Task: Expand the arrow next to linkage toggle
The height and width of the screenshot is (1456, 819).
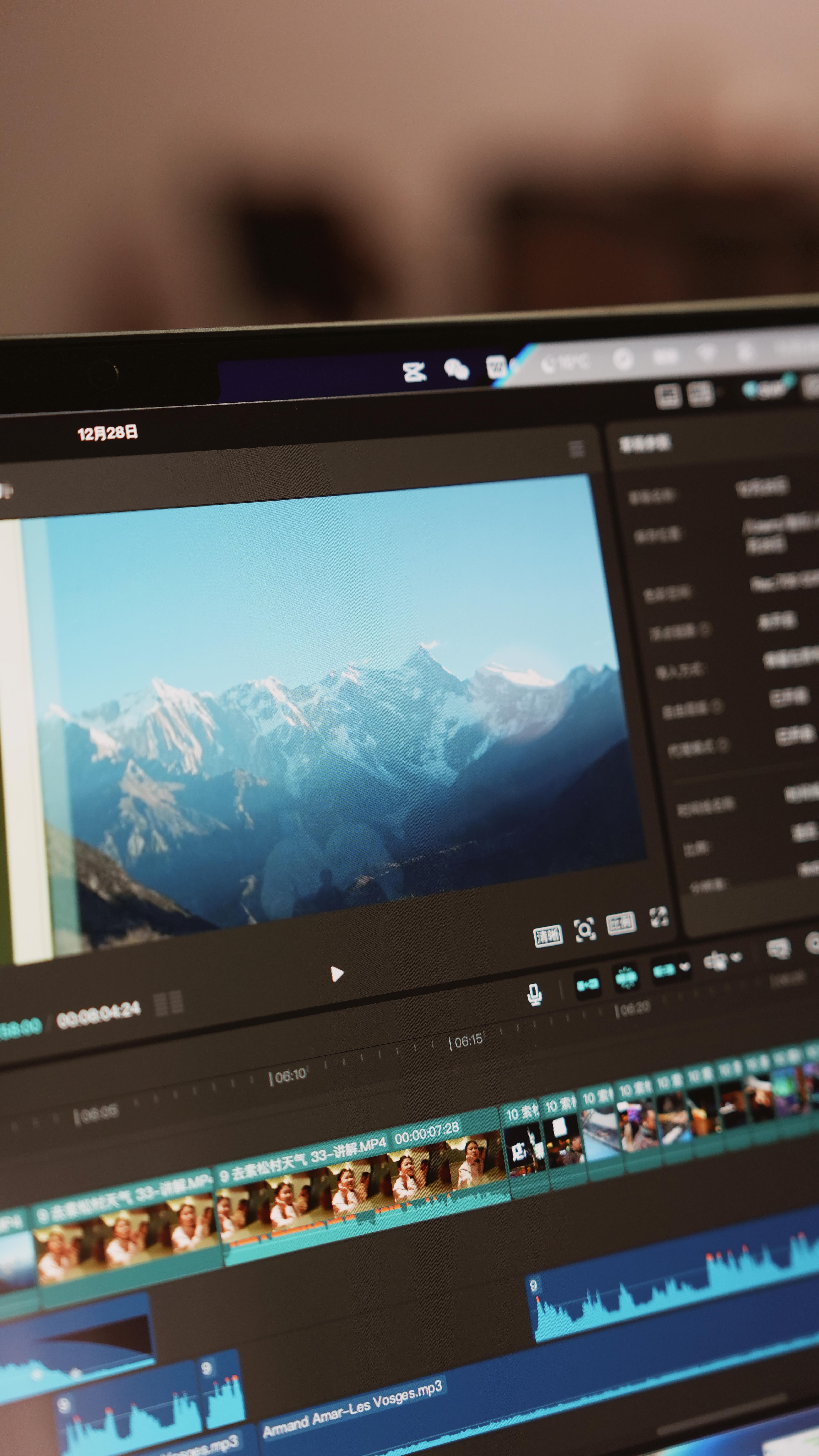Action: point(685,967)
